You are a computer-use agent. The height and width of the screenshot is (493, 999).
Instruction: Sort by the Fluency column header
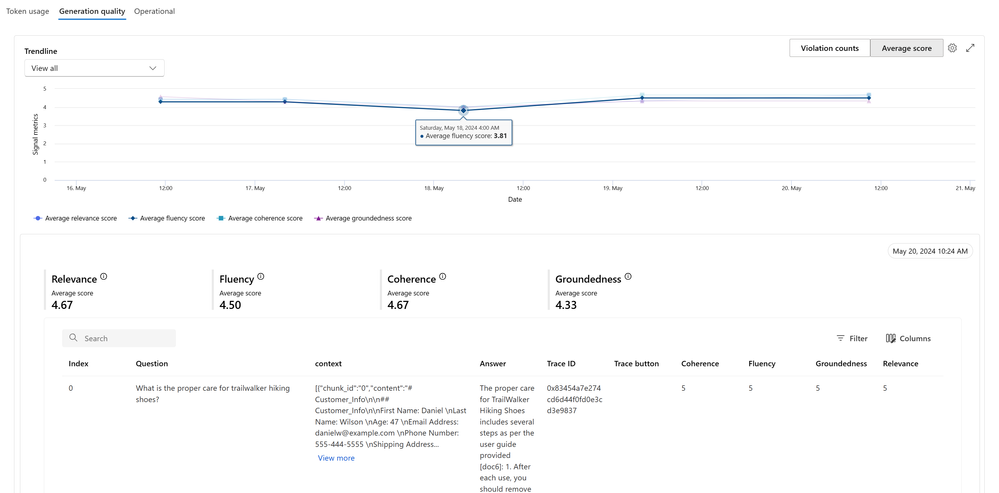762,364
